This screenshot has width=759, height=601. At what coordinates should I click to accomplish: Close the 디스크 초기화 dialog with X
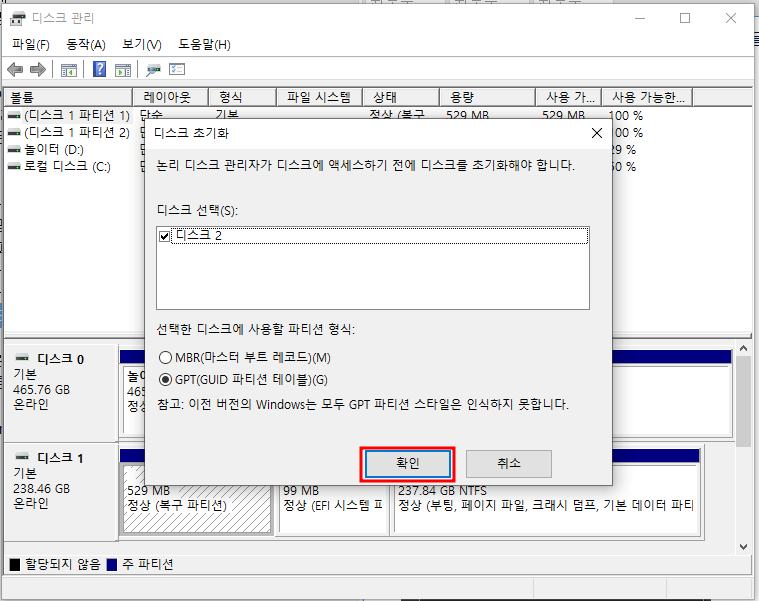pyautogui.click(x=597, y=133)
